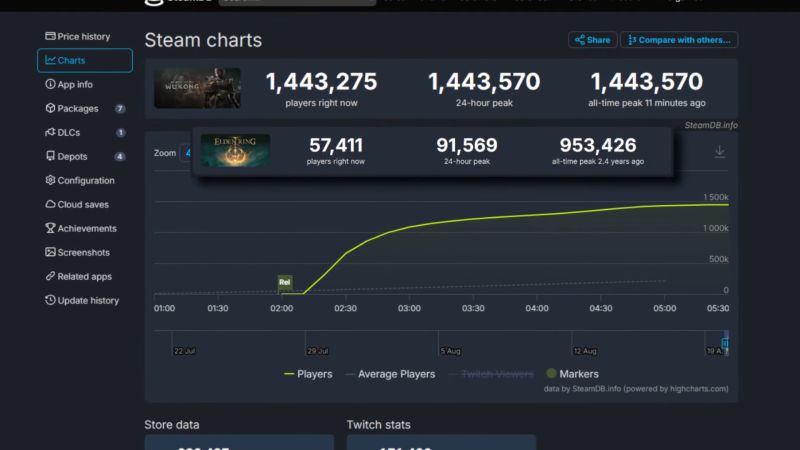Click the Elden Ring game thumbnail

[235, 151]
